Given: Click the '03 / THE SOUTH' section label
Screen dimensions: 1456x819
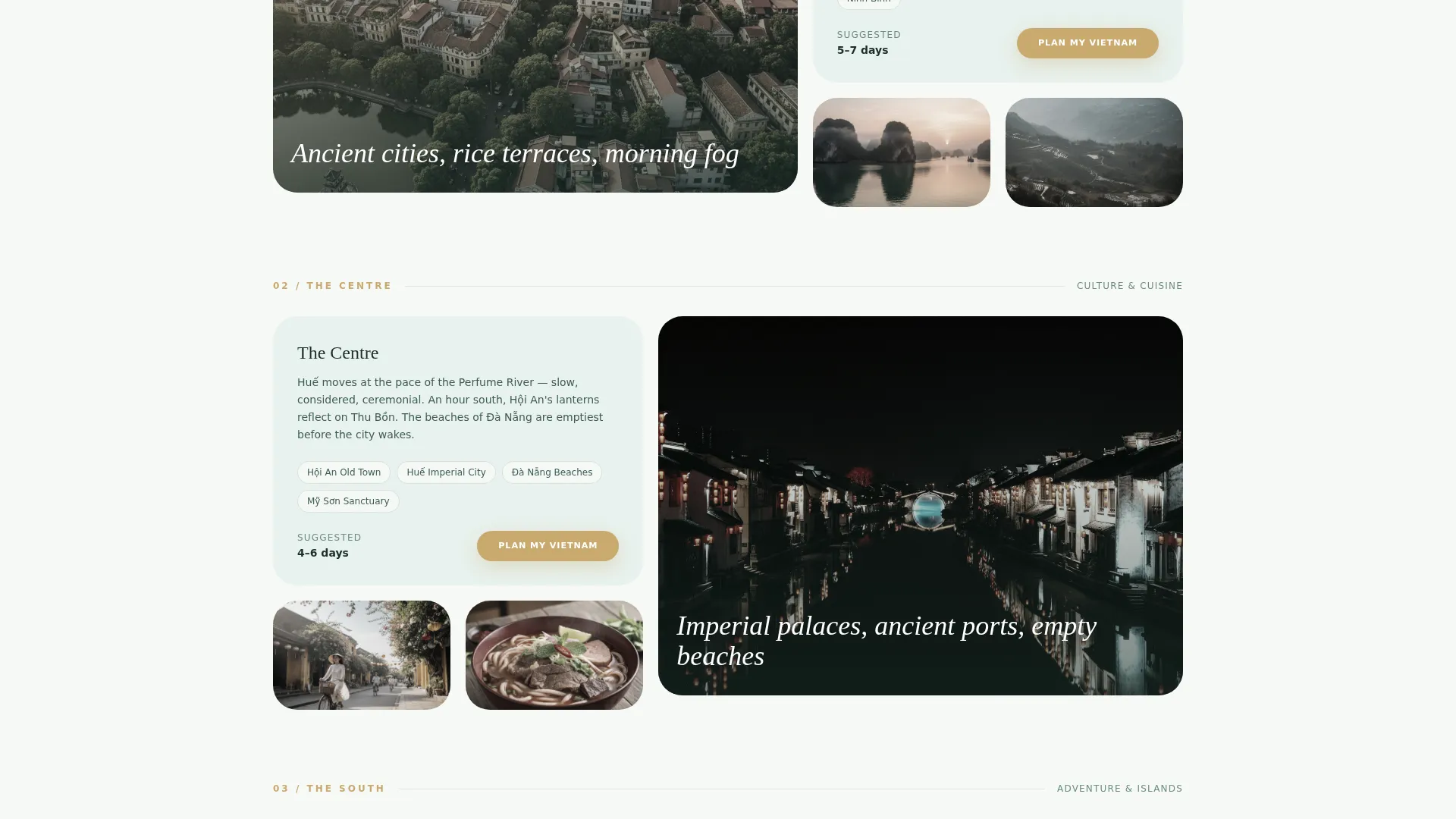Looking at the screenshot, I should (329, 789).
